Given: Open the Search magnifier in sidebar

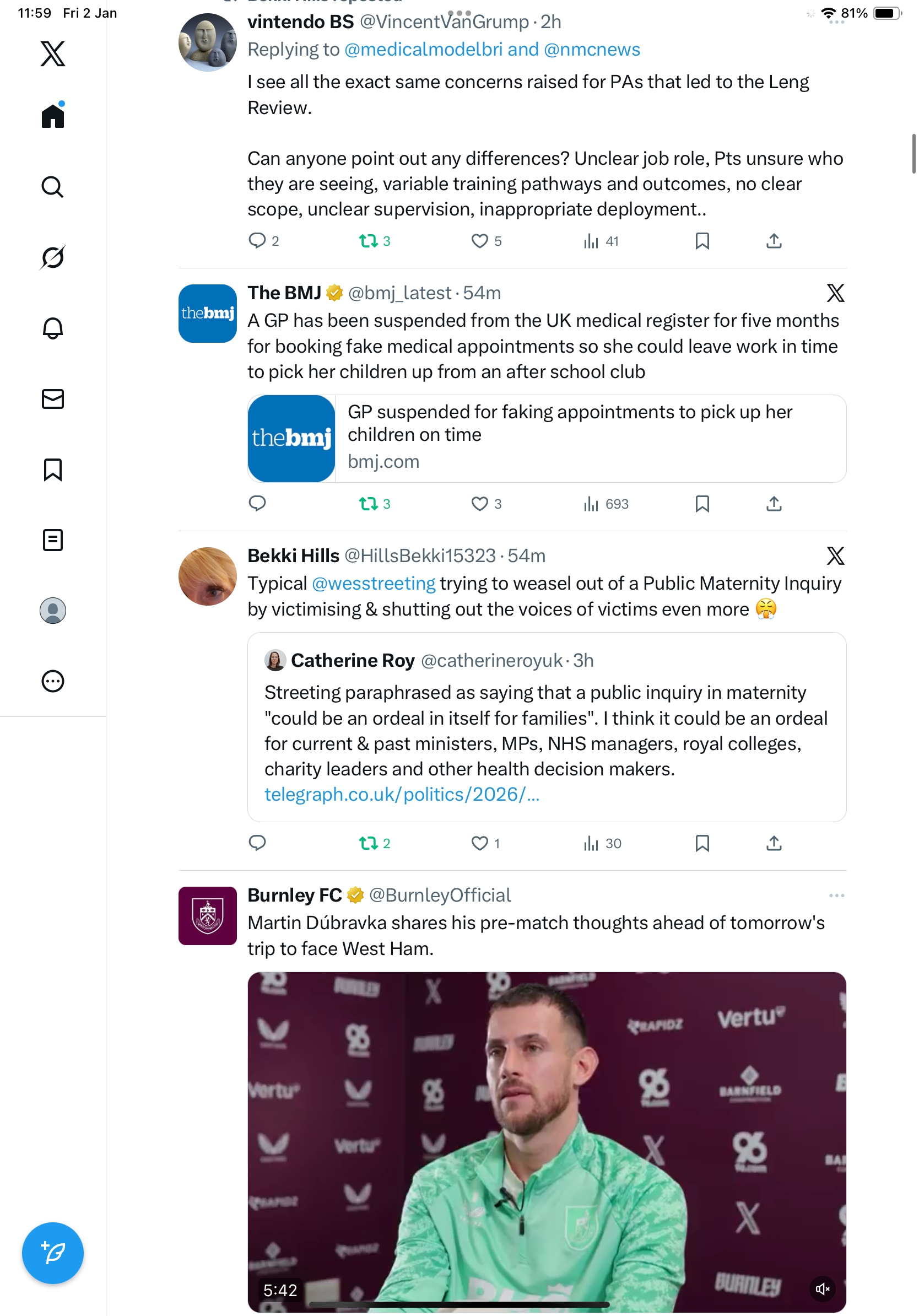Looking at the screenshot, I should 53,187.
